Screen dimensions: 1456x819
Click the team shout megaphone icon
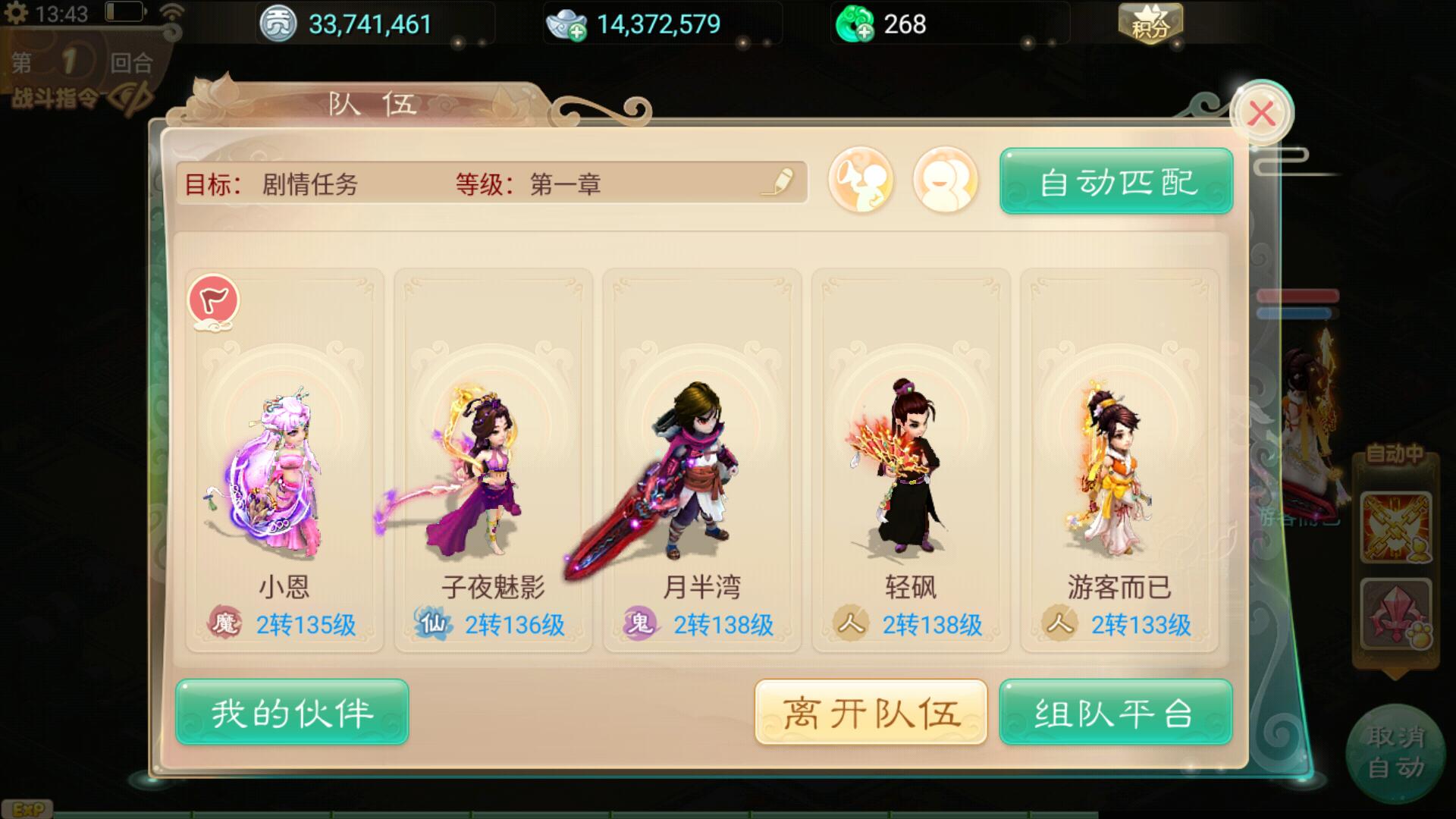click(x=861, y=180)
